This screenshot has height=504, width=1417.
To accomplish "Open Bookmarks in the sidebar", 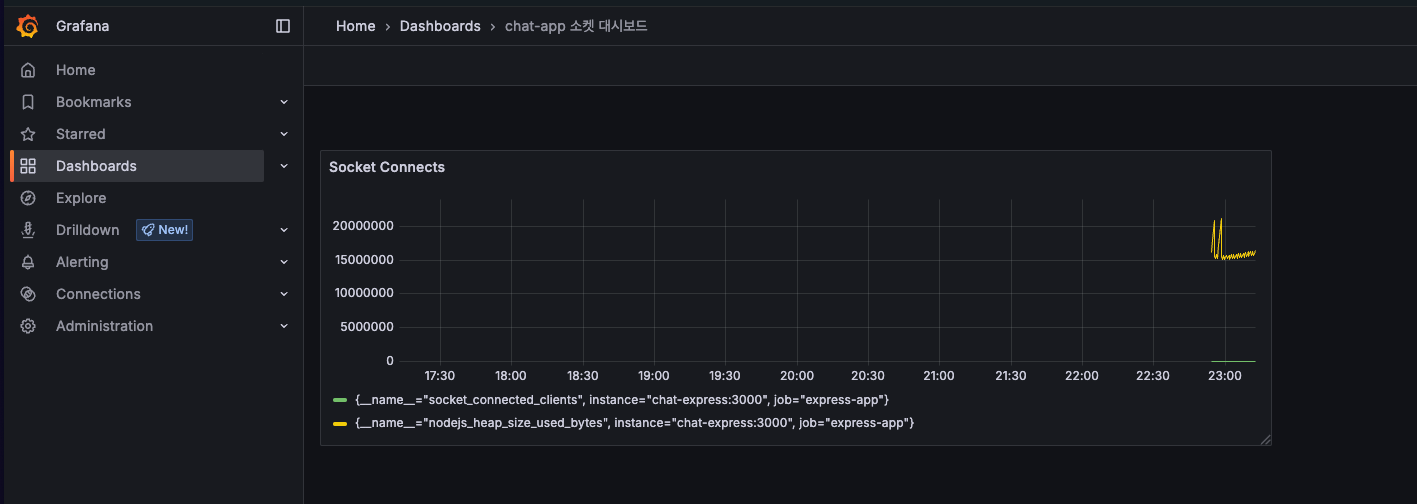I will (x=93, y=102).
